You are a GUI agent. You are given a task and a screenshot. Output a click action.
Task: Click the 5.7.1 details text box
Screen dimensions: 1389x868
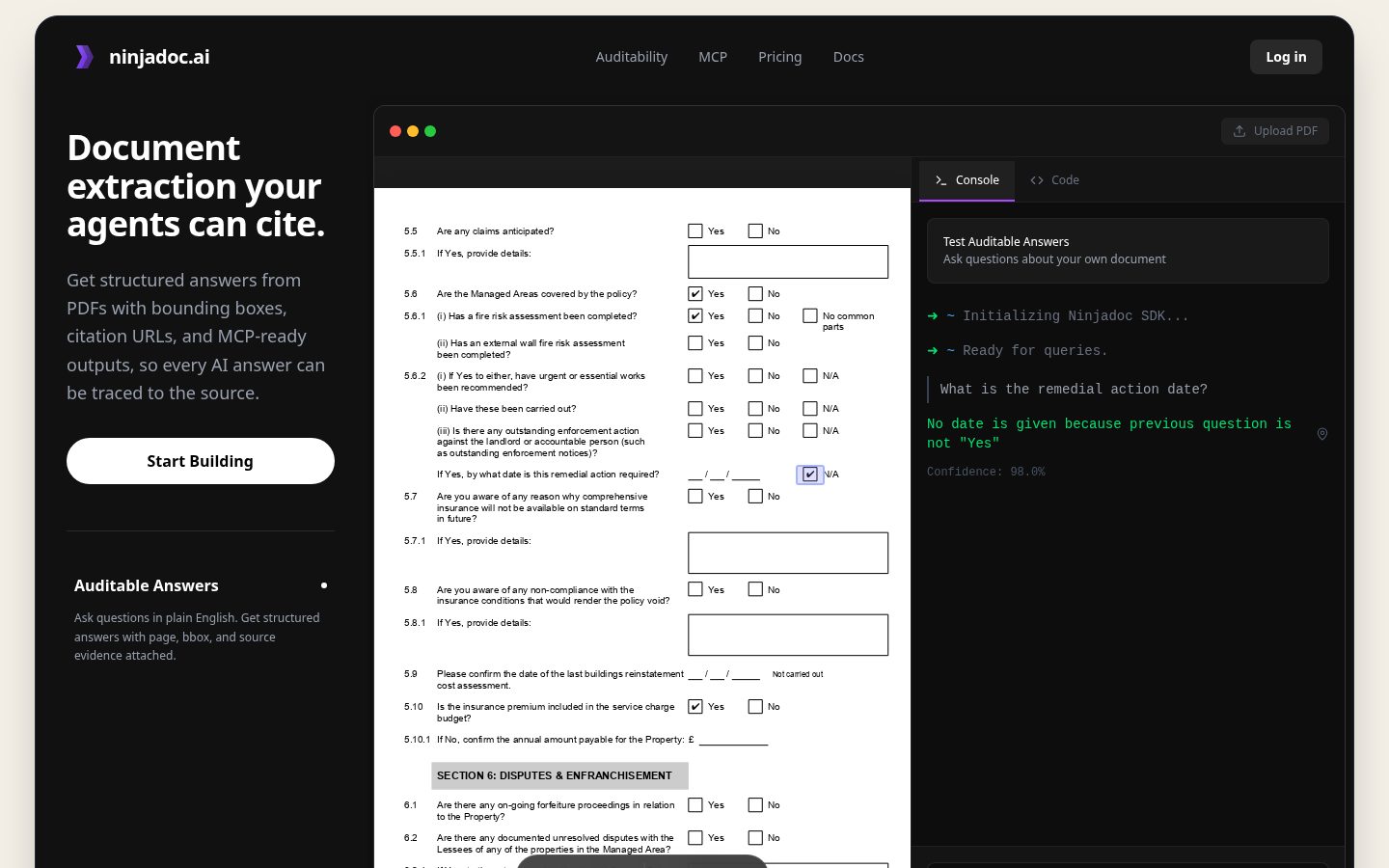(788, 554)
